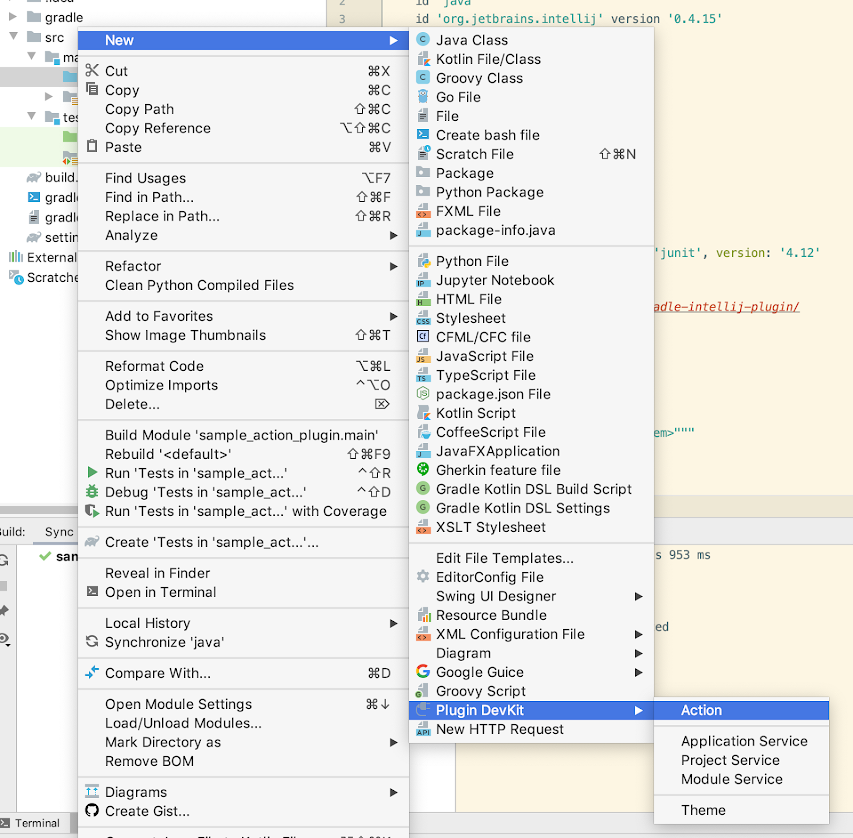Screen dimensions: 853x838
Task: Choose Find Usages
Action: point(243,178)
